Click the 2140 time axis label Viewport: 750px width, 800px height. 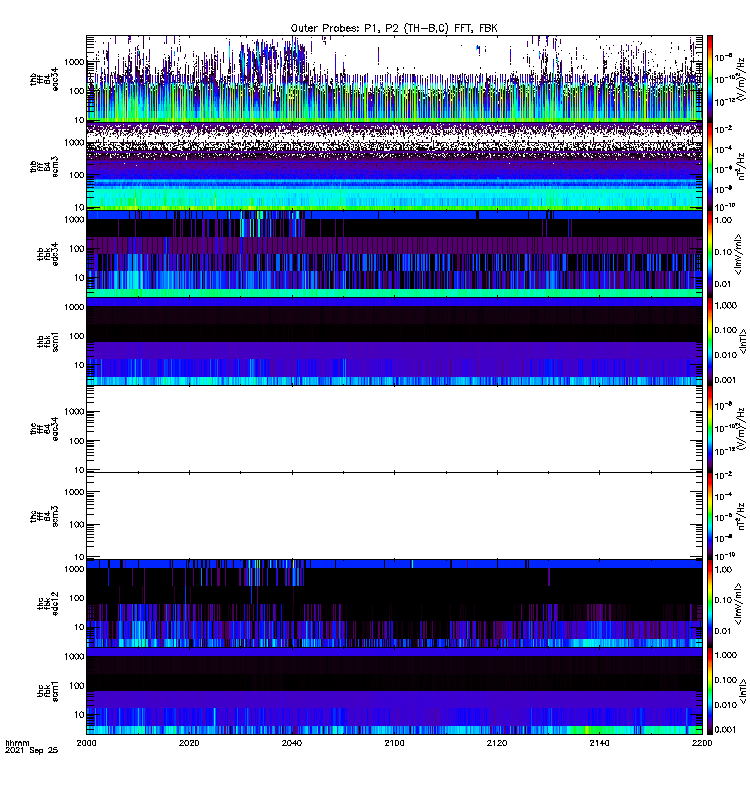pyautogui.click(x=599, y=743)
